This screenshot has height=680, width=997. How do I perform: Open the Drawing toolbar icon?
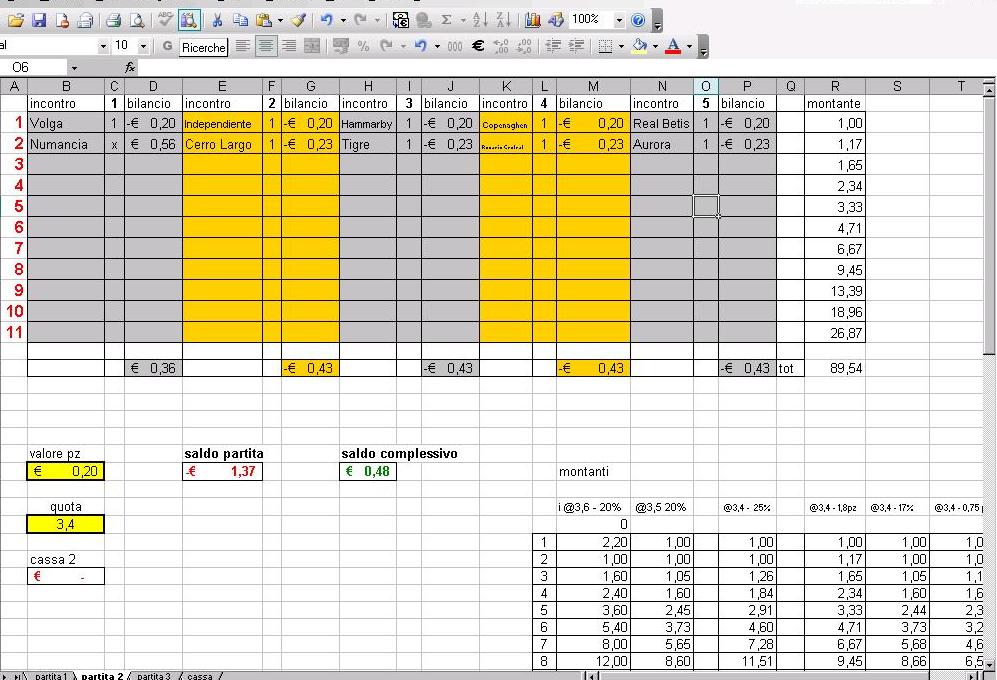point(556,20)
